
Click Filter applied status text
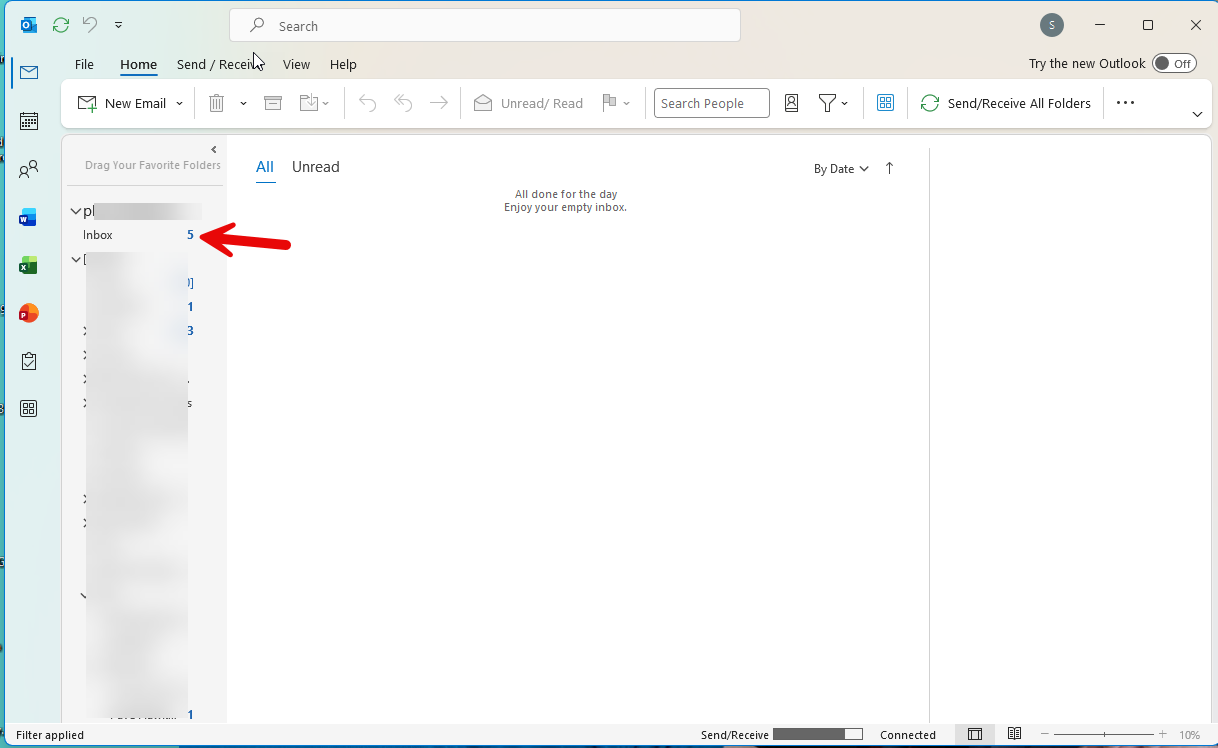50,735
